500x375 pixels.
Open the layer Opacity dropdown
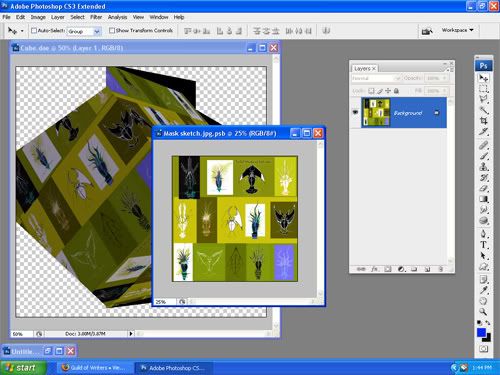tap(444, 78)
